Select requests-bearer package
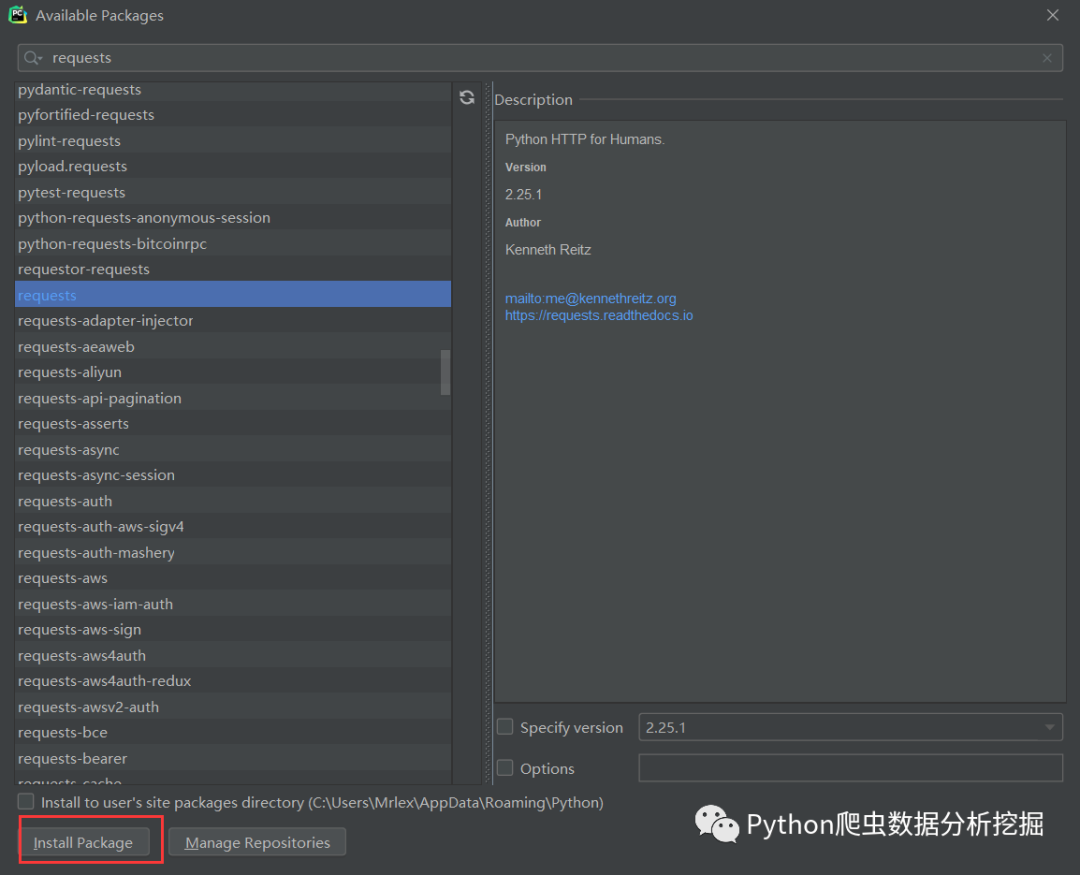 coord(233,758)
